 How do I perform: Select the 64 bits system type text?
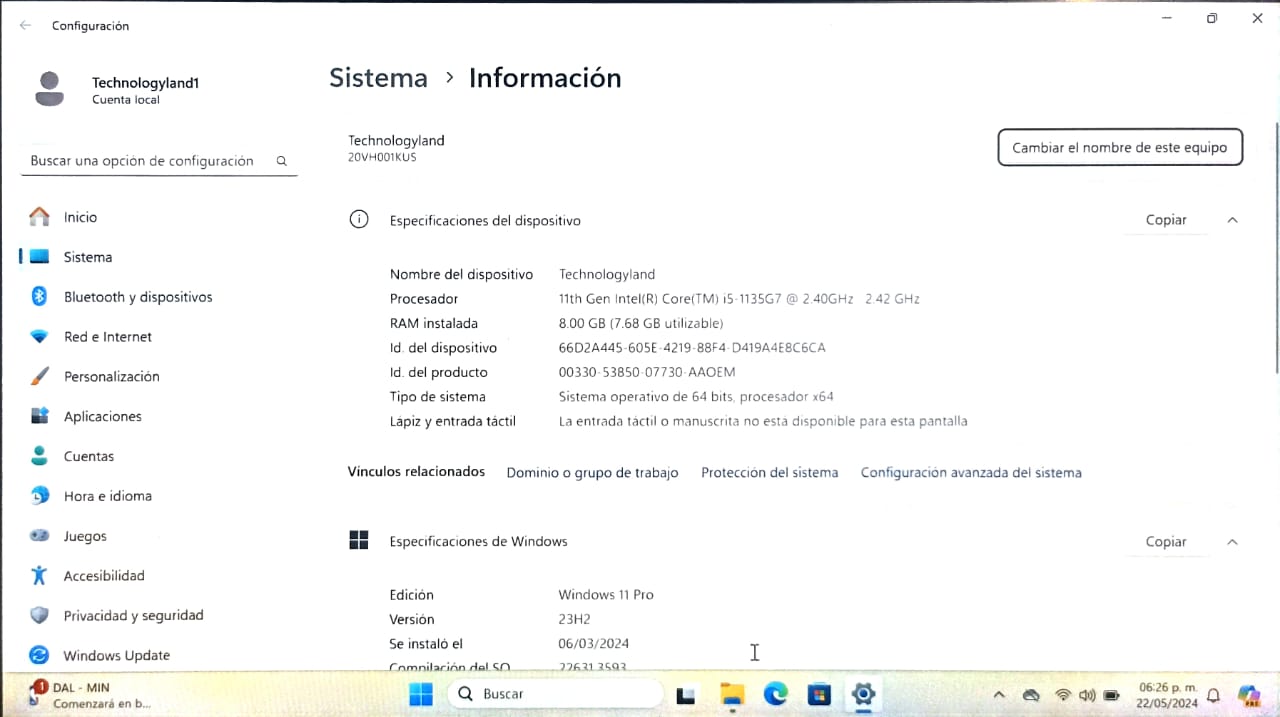[x=696, y=397]
